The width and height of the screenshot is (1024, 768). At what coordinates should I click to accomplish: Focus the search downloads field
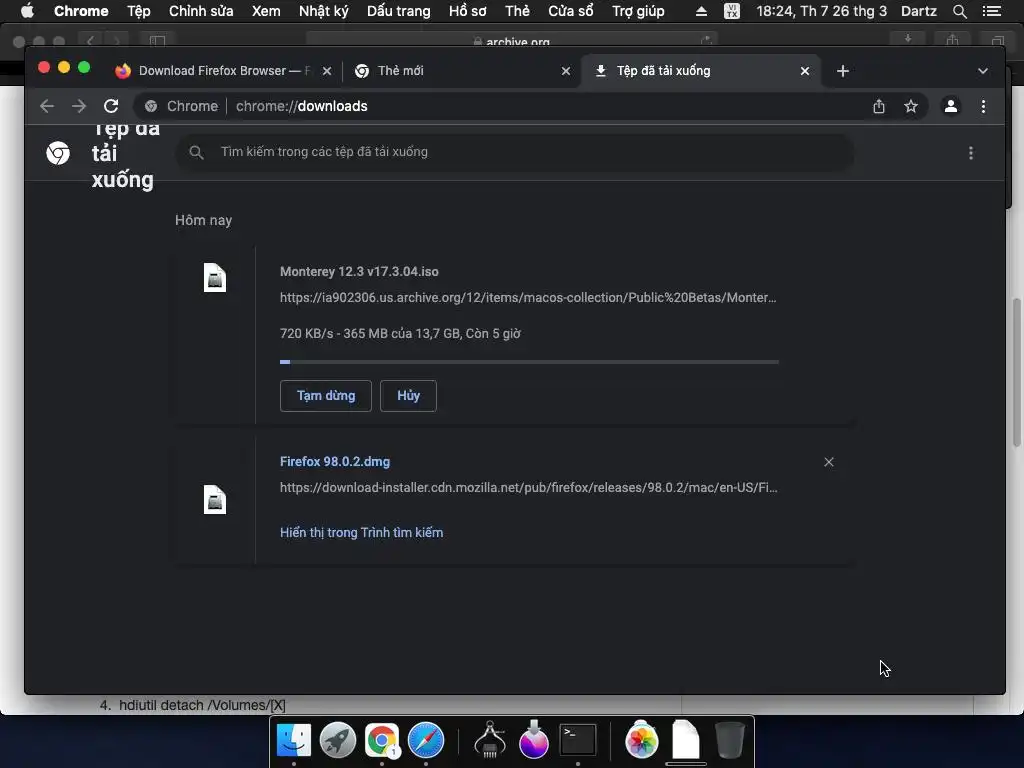pos(515,152)
